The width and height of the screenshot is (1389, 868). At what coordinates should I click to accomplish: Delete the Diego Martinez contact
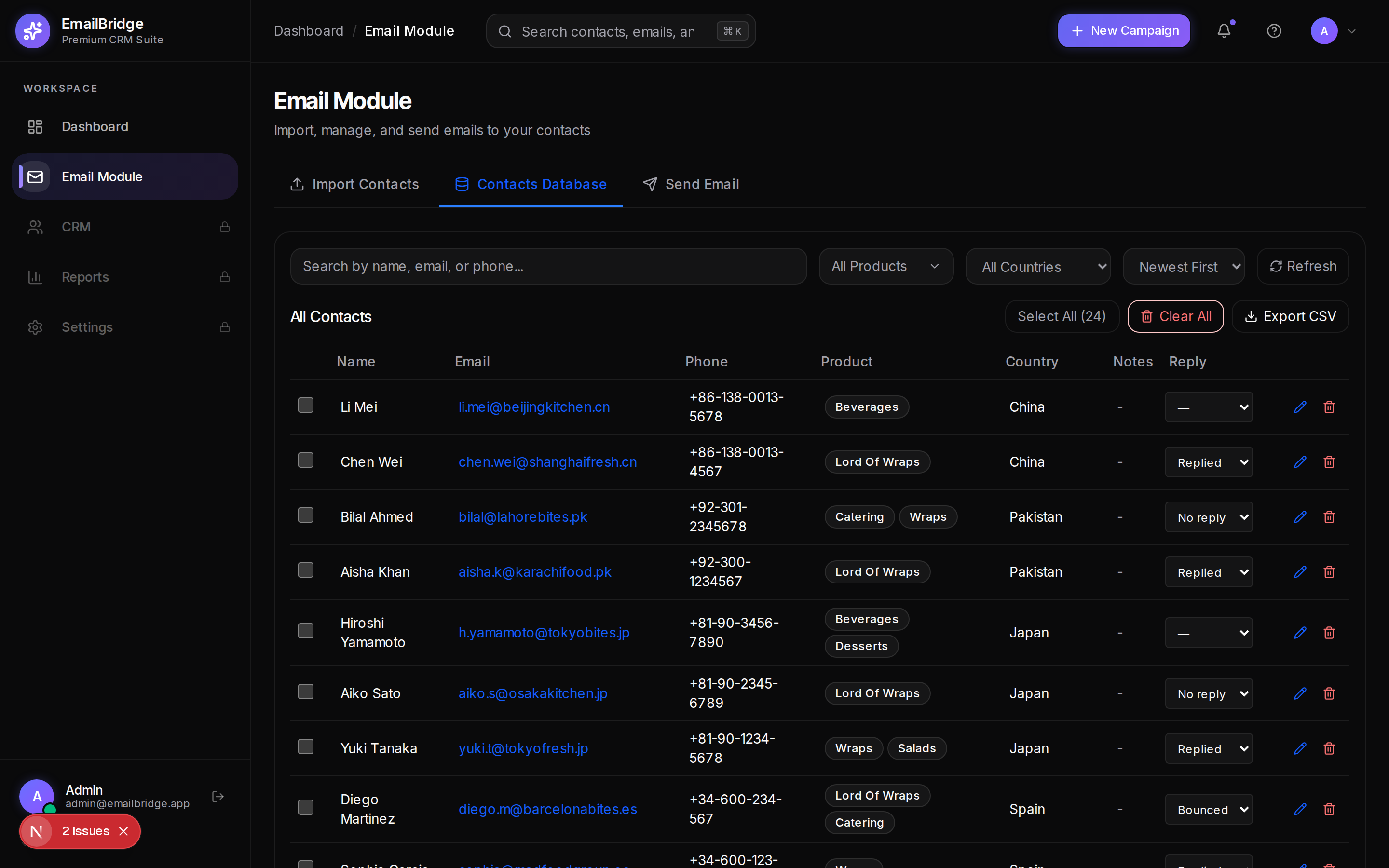coord(1329,810)
